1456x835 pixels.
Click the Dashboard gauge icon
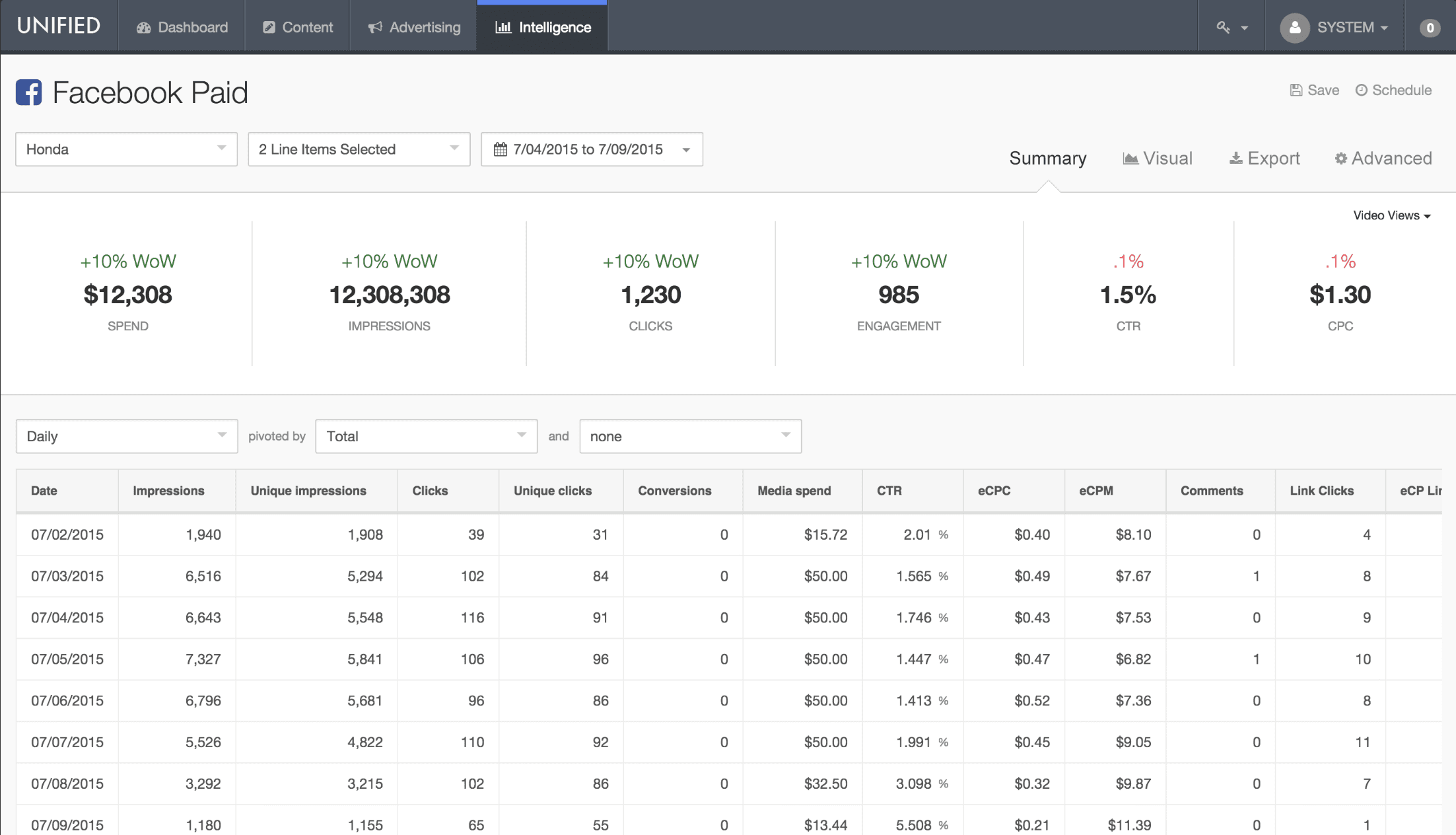(143, 28)
